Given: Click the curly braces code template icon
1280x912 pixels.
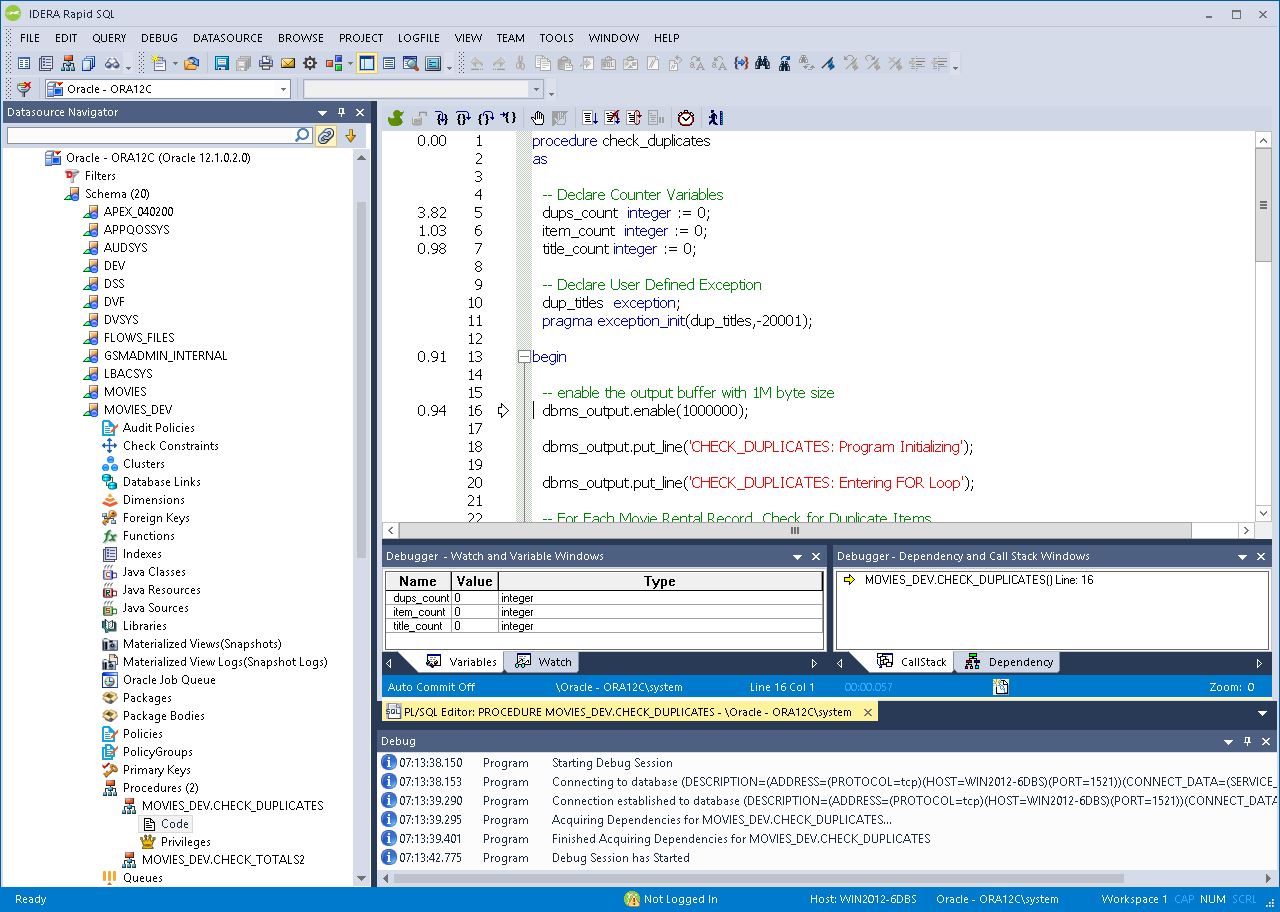Looking at the screenshot, I should pyautogui.click(x=741, y=63).
